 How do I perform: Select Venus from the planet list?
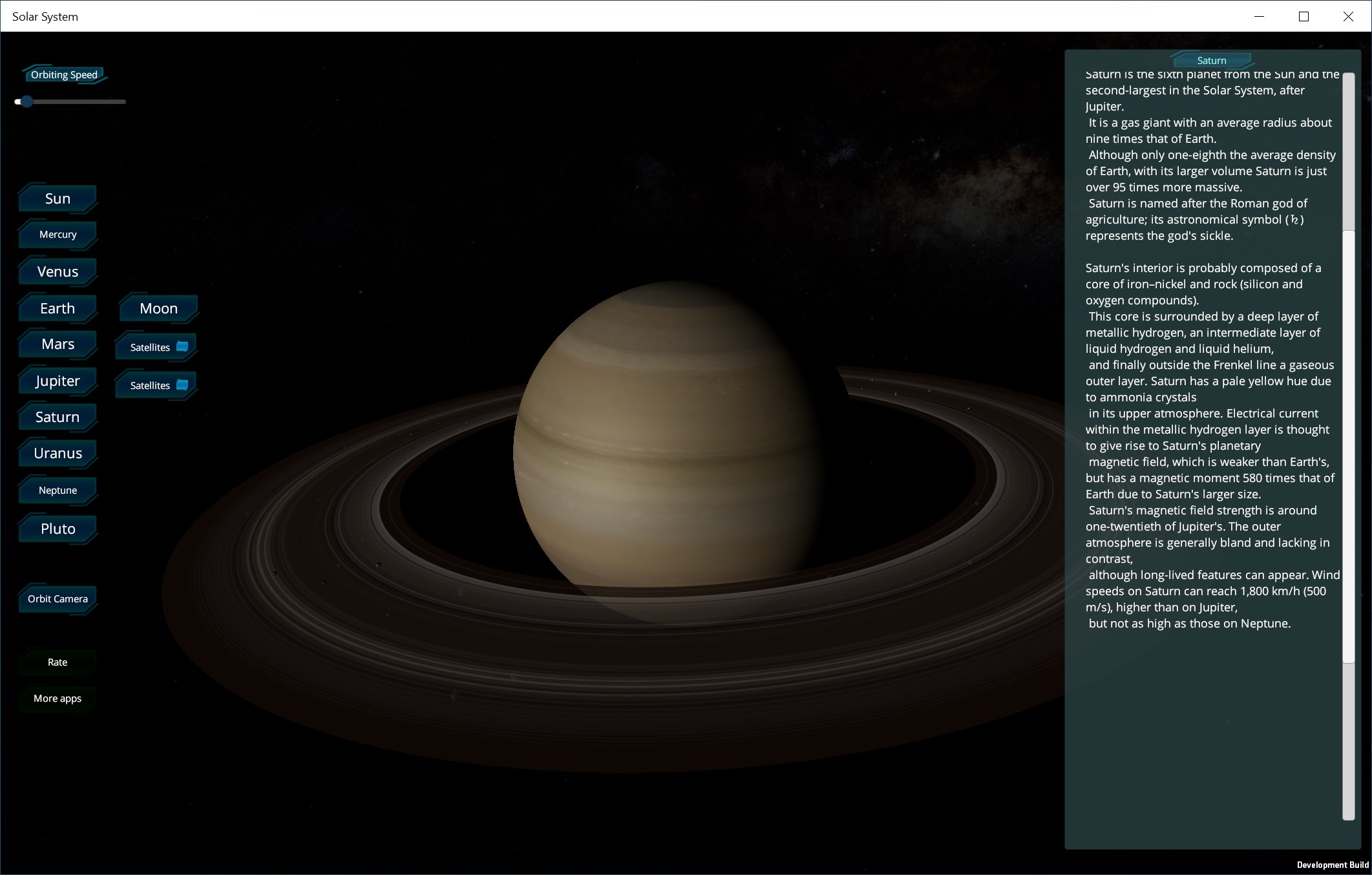tap(58, 271)
